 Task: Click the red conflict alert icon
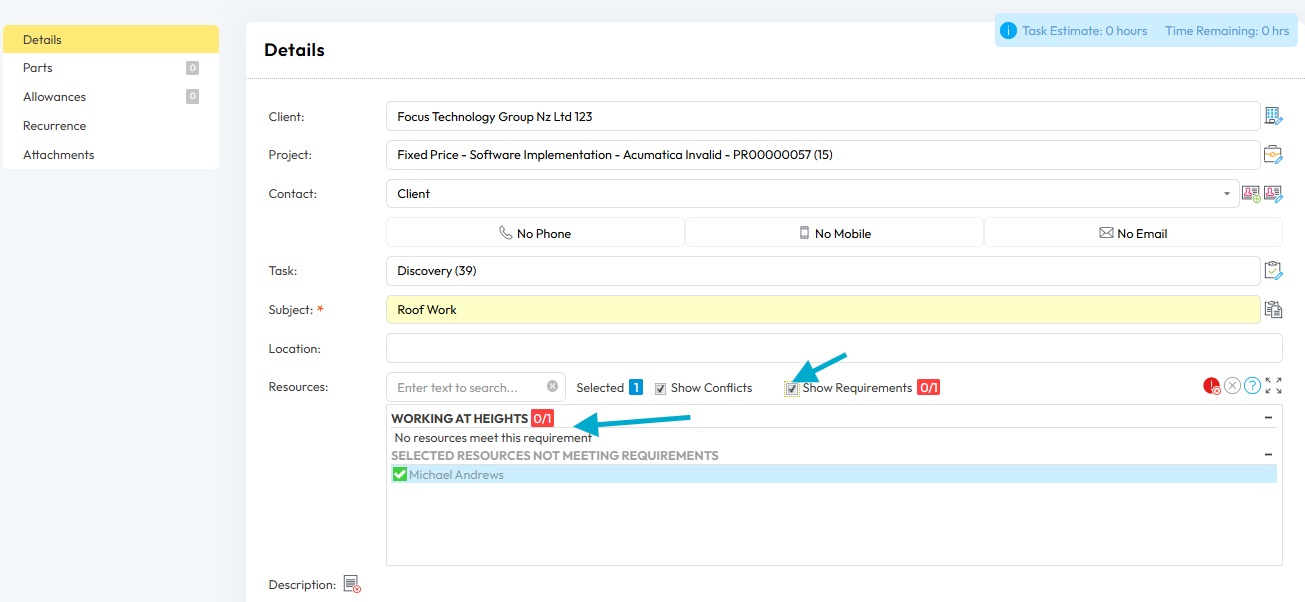click(x=1212, y=386)
